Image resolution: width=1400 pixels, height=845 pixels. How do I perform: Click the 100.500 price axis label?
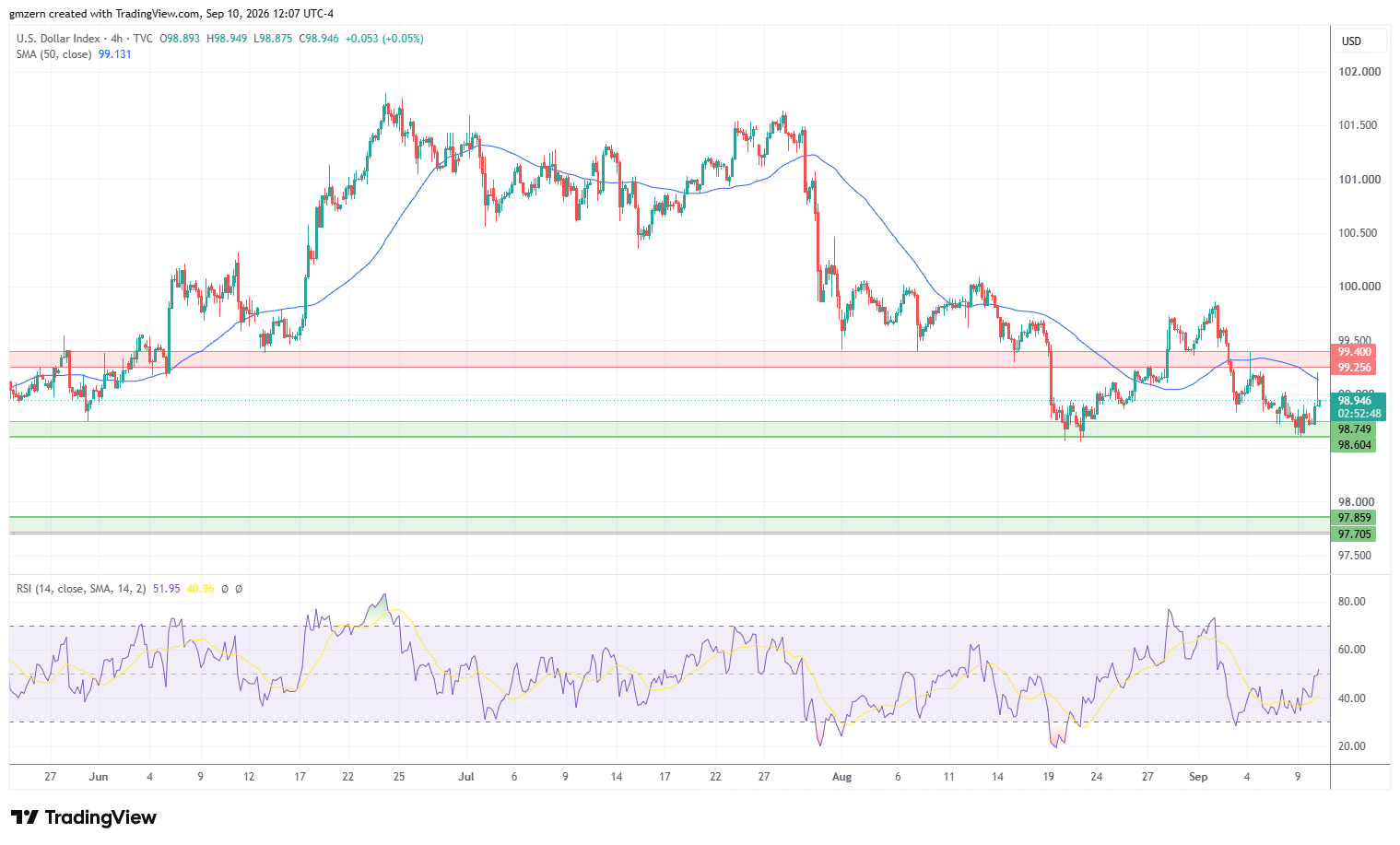[x=1359, y=233]
